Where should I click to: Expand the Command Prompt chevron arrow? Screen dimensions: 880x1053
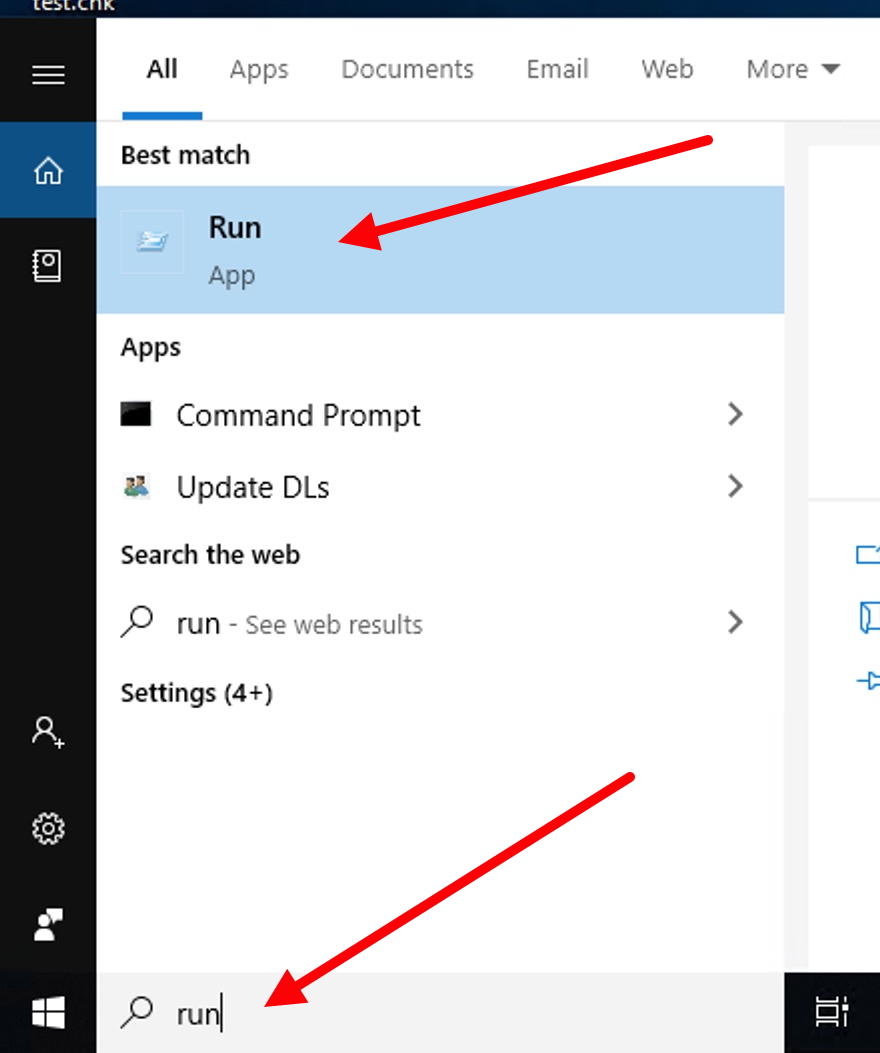(x=735, y=414)
